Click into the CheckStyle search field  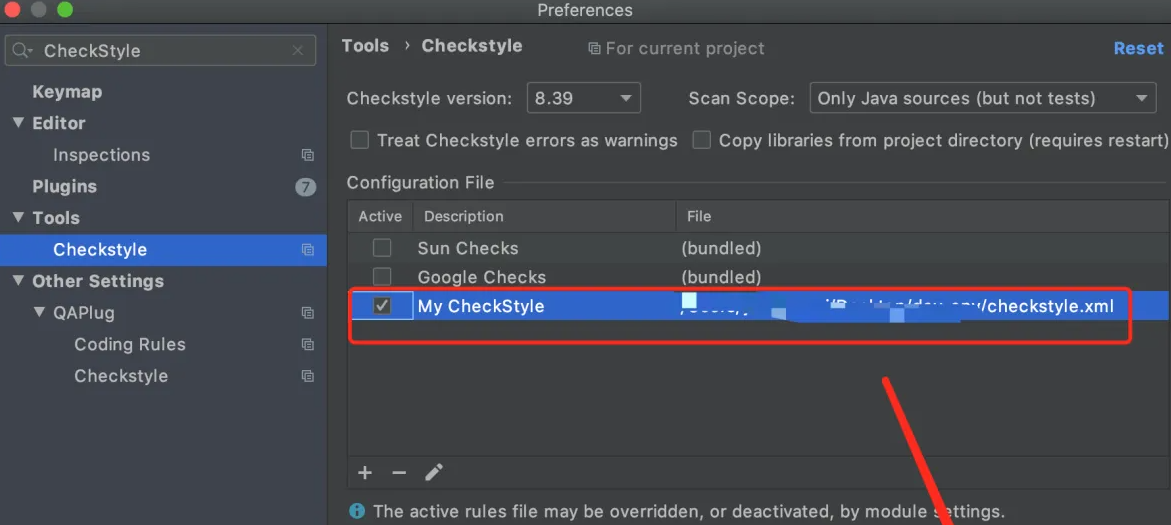pyautogui.click(x=160, y=51)
